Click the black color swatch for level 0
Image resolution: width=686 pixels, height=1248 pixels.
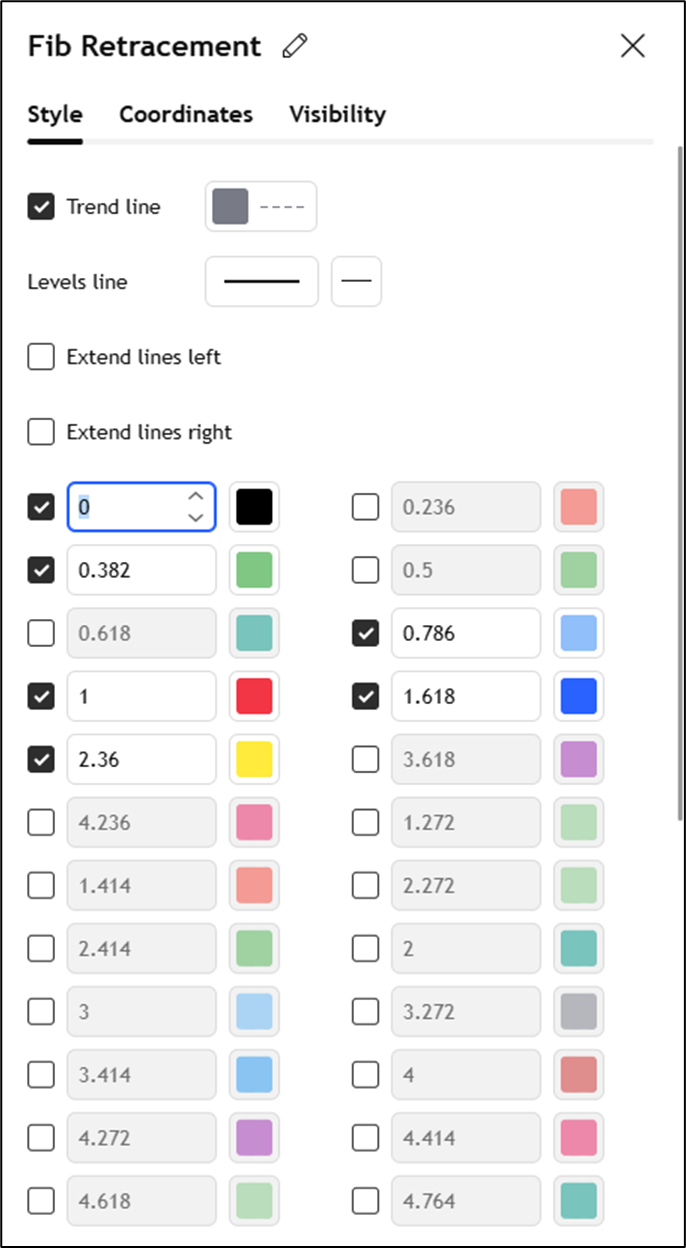[254, 508]
